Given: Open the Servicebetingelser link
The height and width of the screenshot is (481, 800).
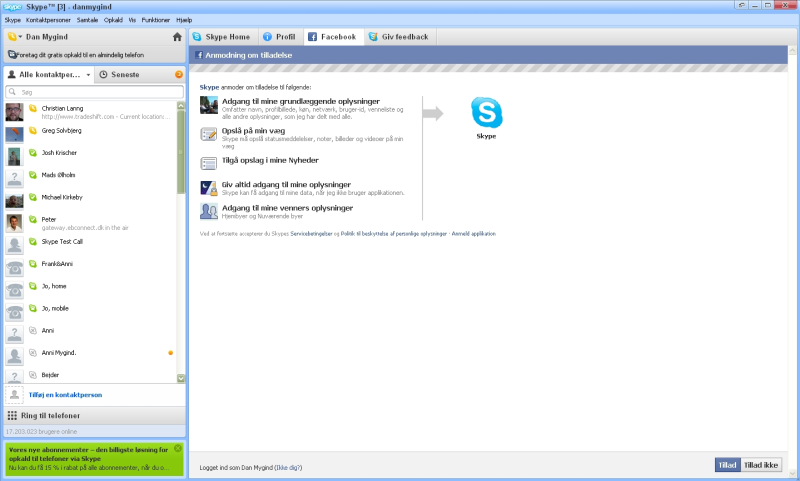Looking at the screenshot, I should click(x=311, y=234).
